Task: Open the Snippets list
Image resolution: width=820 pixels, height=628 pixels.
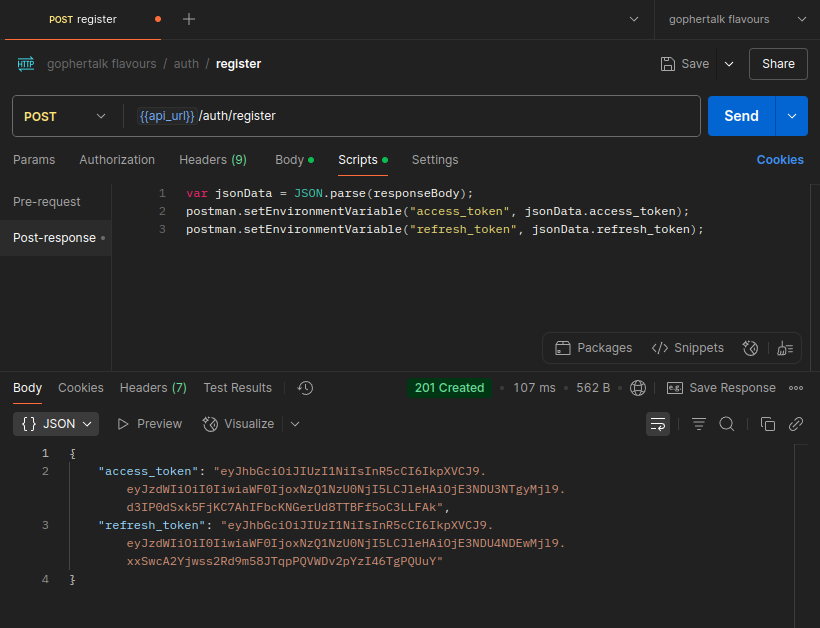Action: [x=688, y=348]
